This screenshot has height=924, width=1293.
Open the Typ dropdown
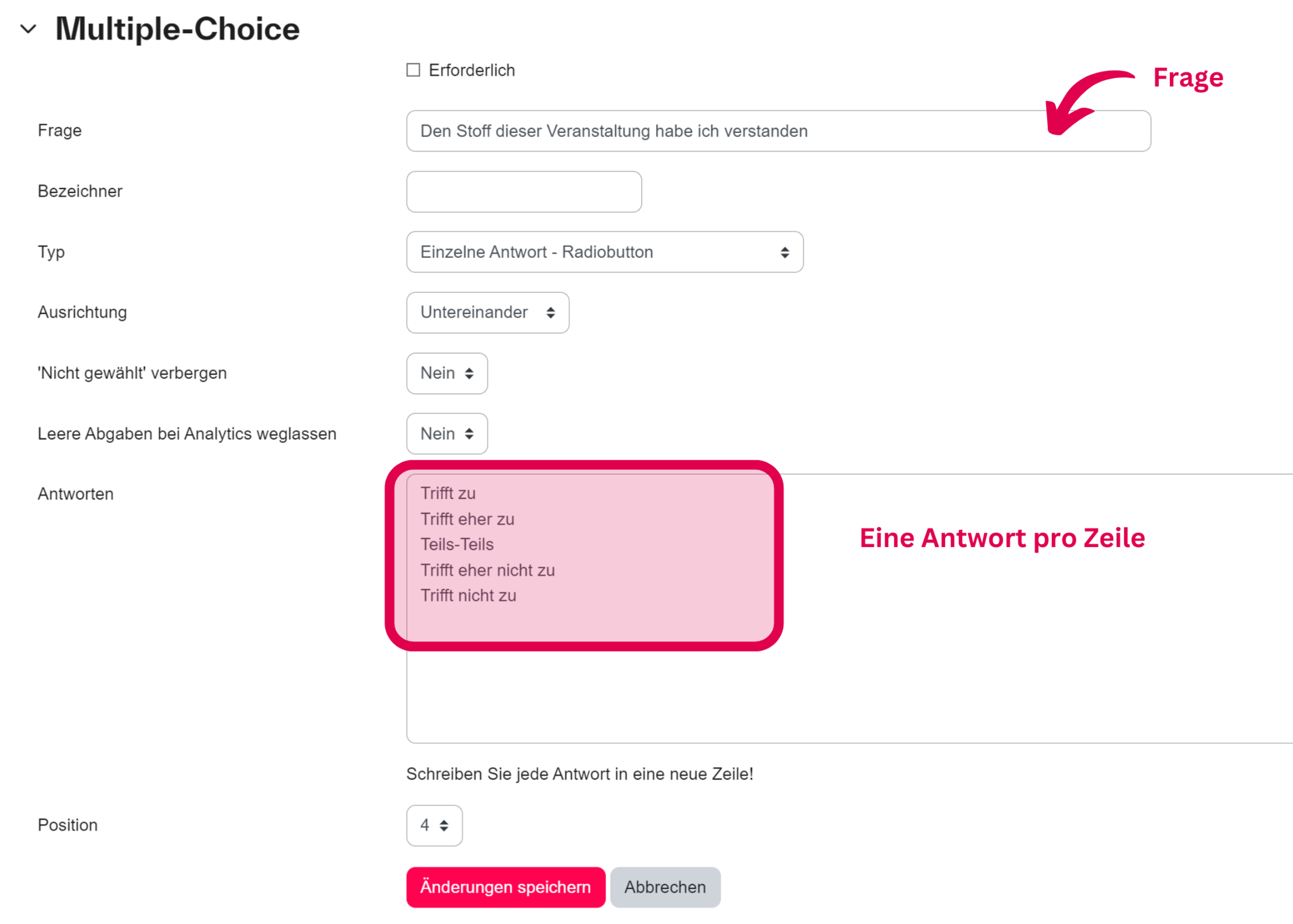pos(604,252)
